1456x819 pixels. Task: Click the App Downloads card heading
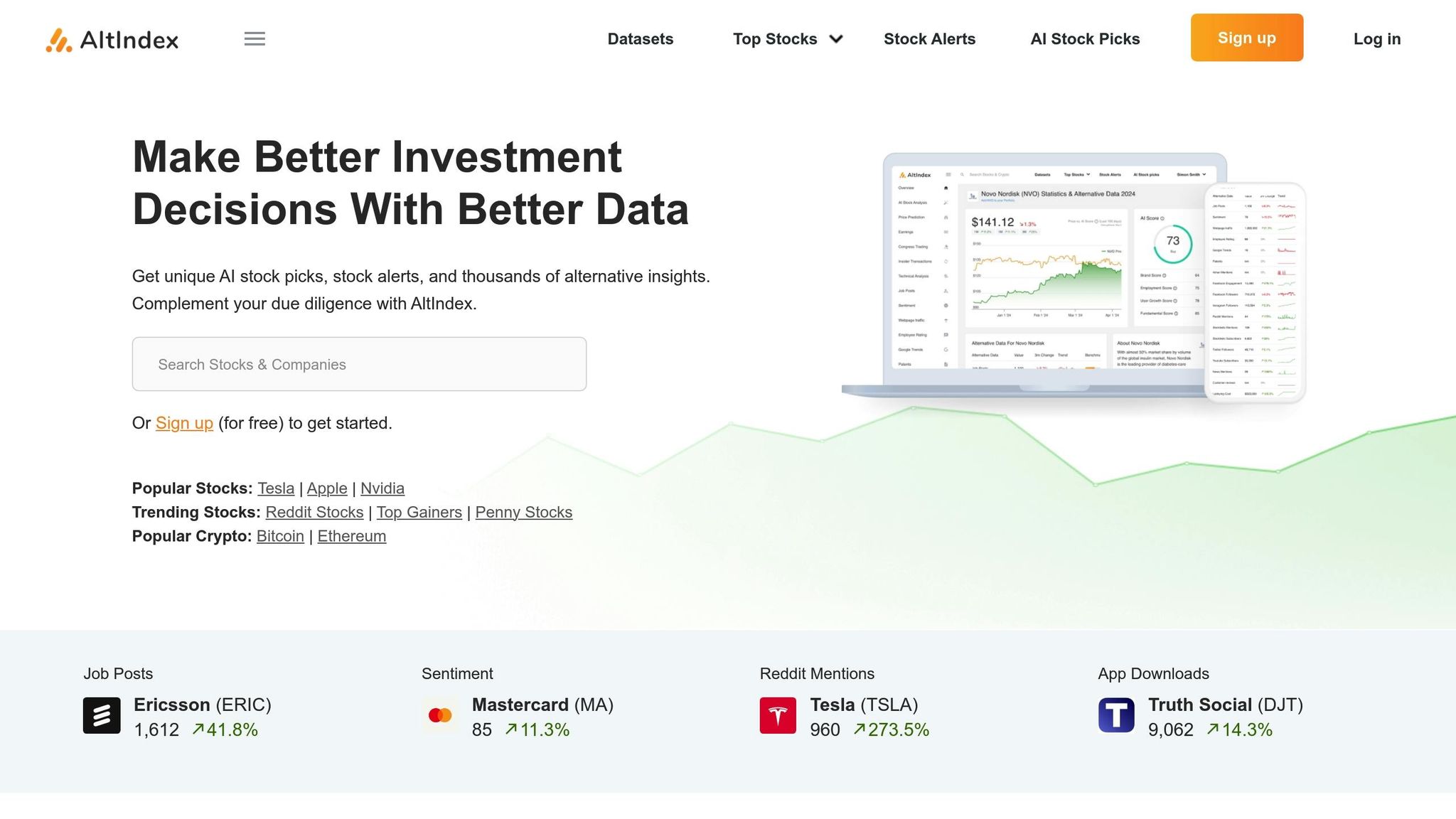pyautogui.click(x=1153, y=674)
